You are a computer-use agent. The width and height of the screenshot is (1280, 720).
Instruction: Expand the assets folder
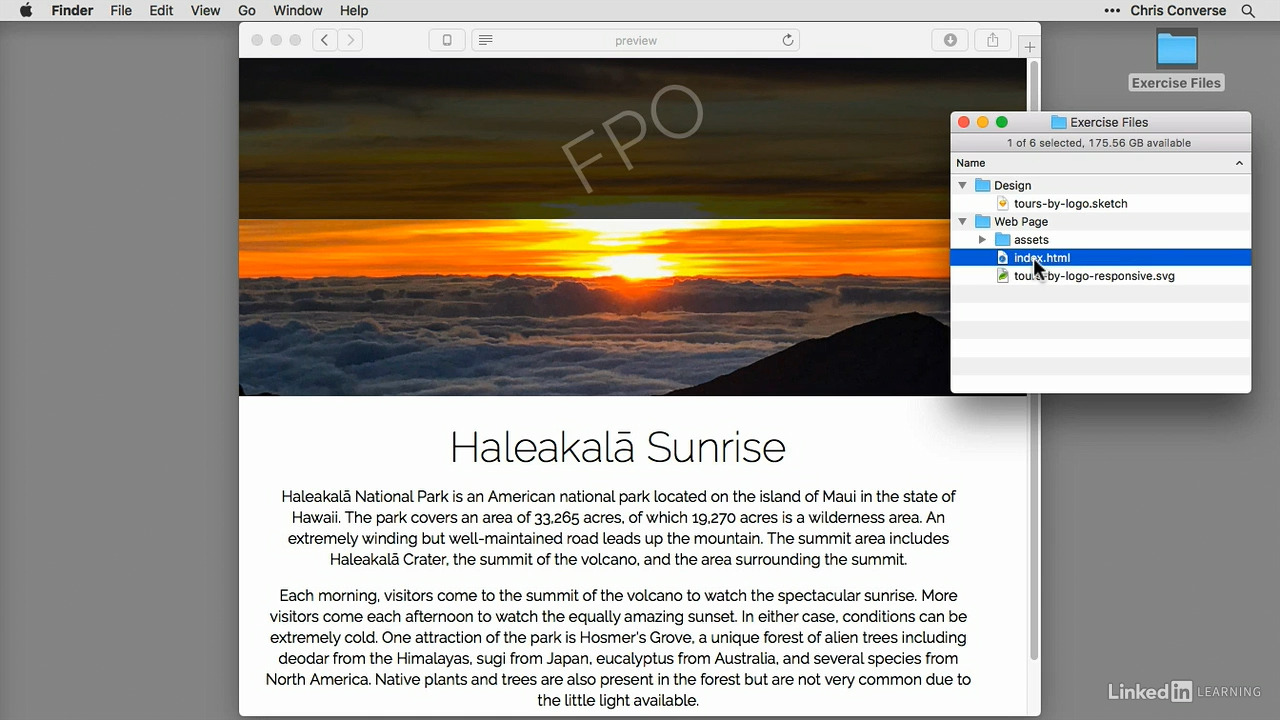[x=982, y=239]
